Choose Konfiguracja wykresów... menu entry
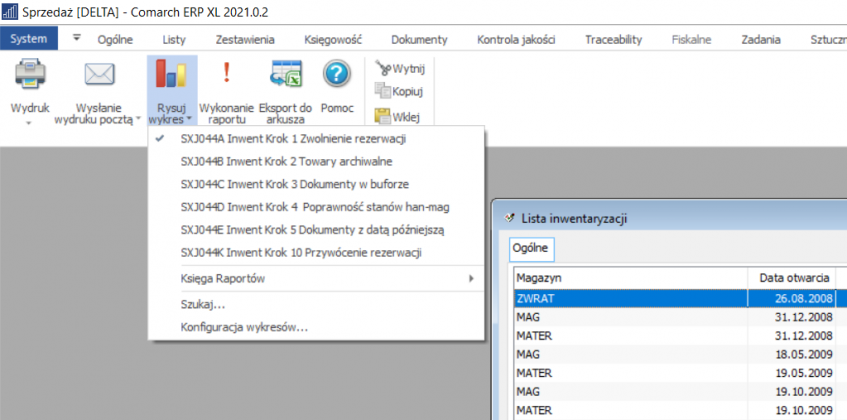The image size is (847, 420). [244, 327]
